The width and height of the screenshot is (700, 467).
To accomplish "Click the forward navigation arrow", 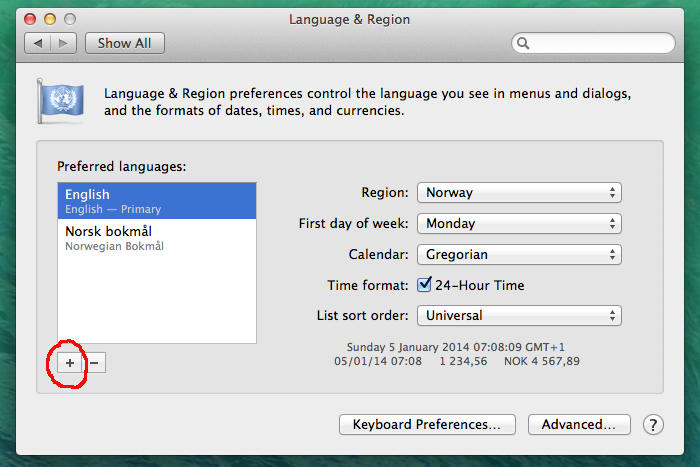I will 64,43.
